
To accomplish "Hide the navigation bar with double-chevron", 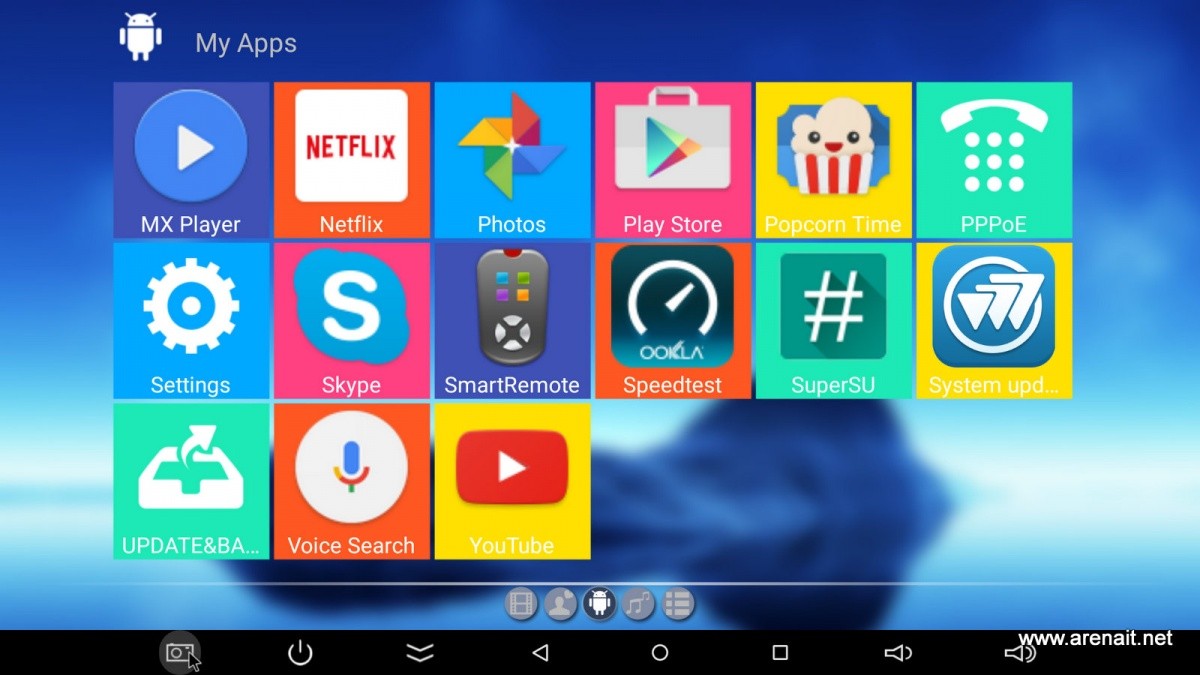I will (420, 653).
